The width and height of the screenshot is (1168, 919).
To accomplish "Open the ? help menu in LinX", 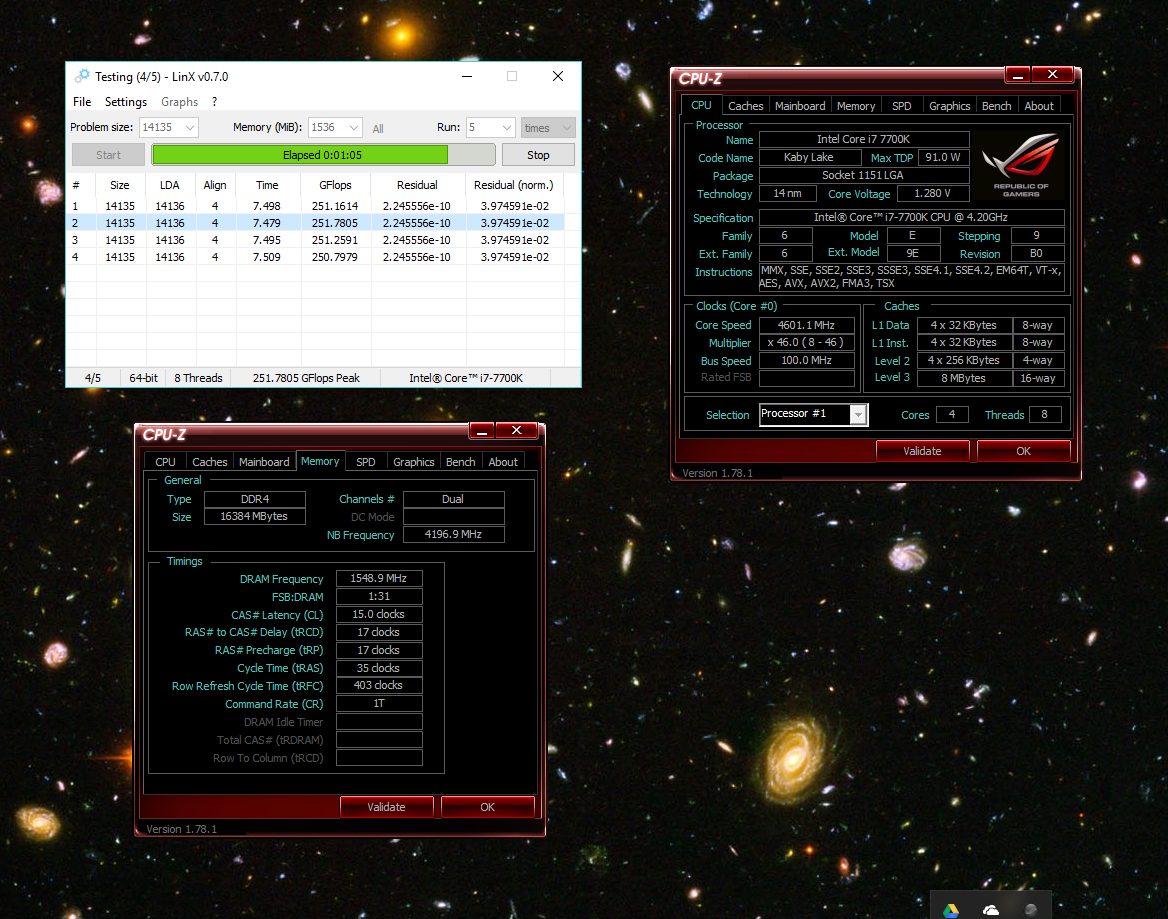I will pos(215,102).
